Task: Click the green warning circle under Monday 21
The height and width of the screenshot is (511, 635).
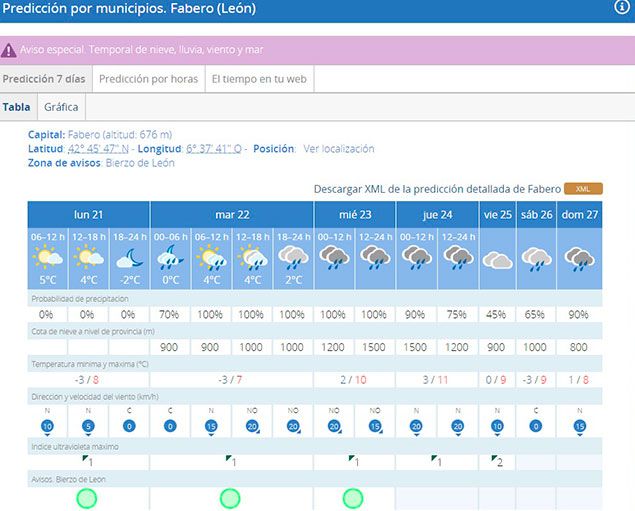Action: [x=88, y=498]
